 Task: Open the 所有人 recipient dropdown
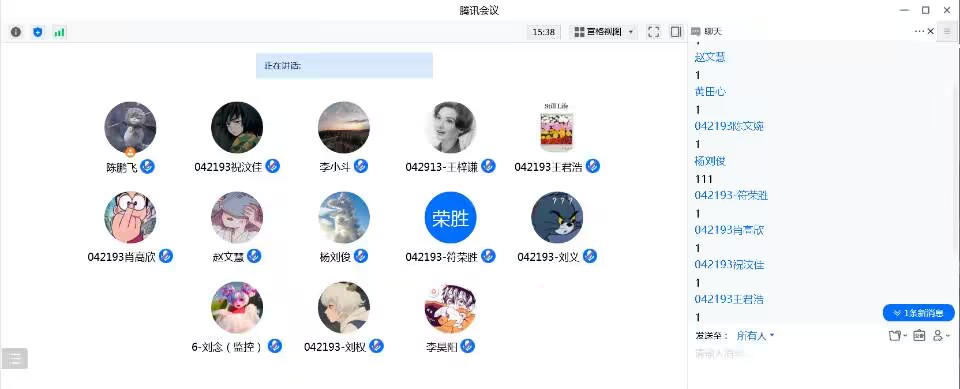756,336
